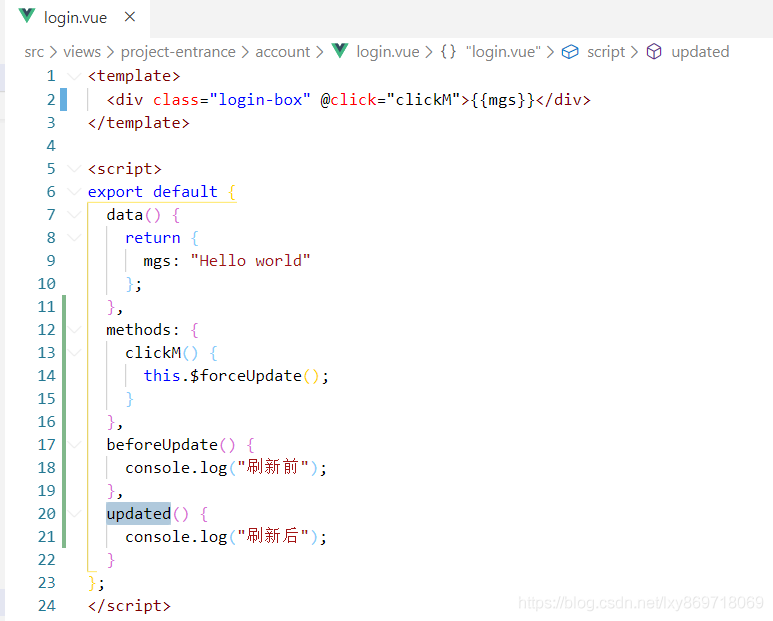The height and width of the screenshot is (621, 773).
Task: Click the highlighted updated method name
Action: click(x=139, y=514)
